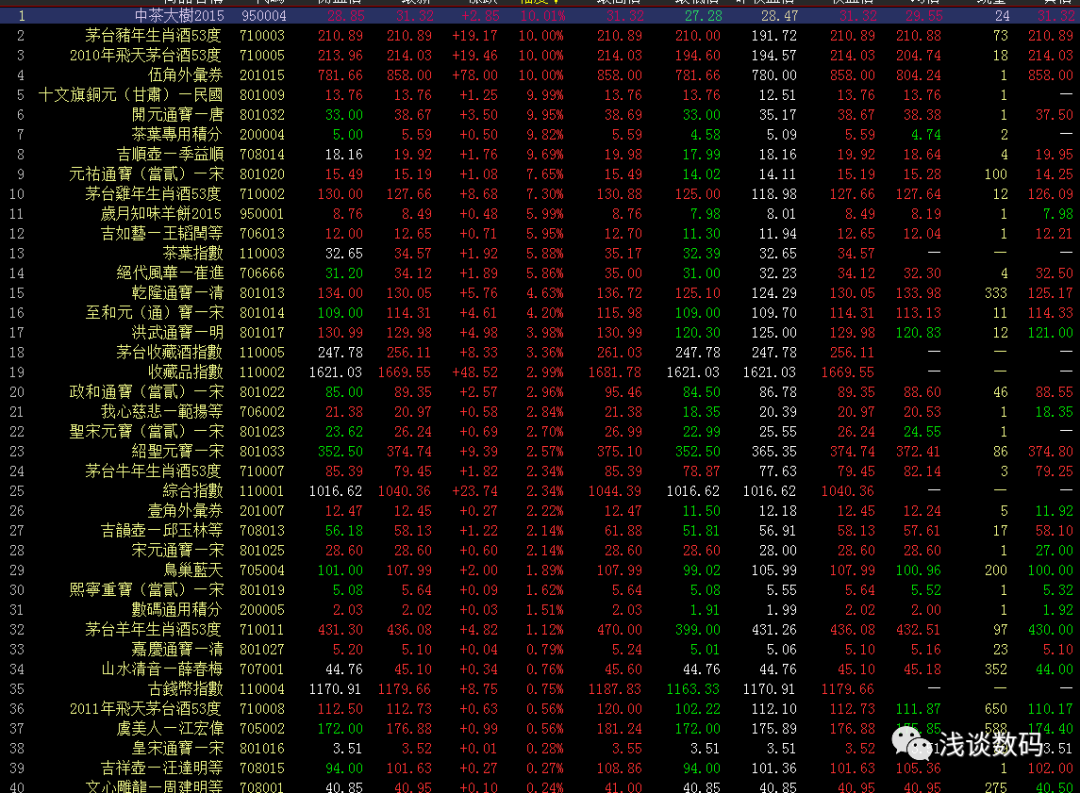
Task: Click the 收藏品指數 row name
Action: 186,372
